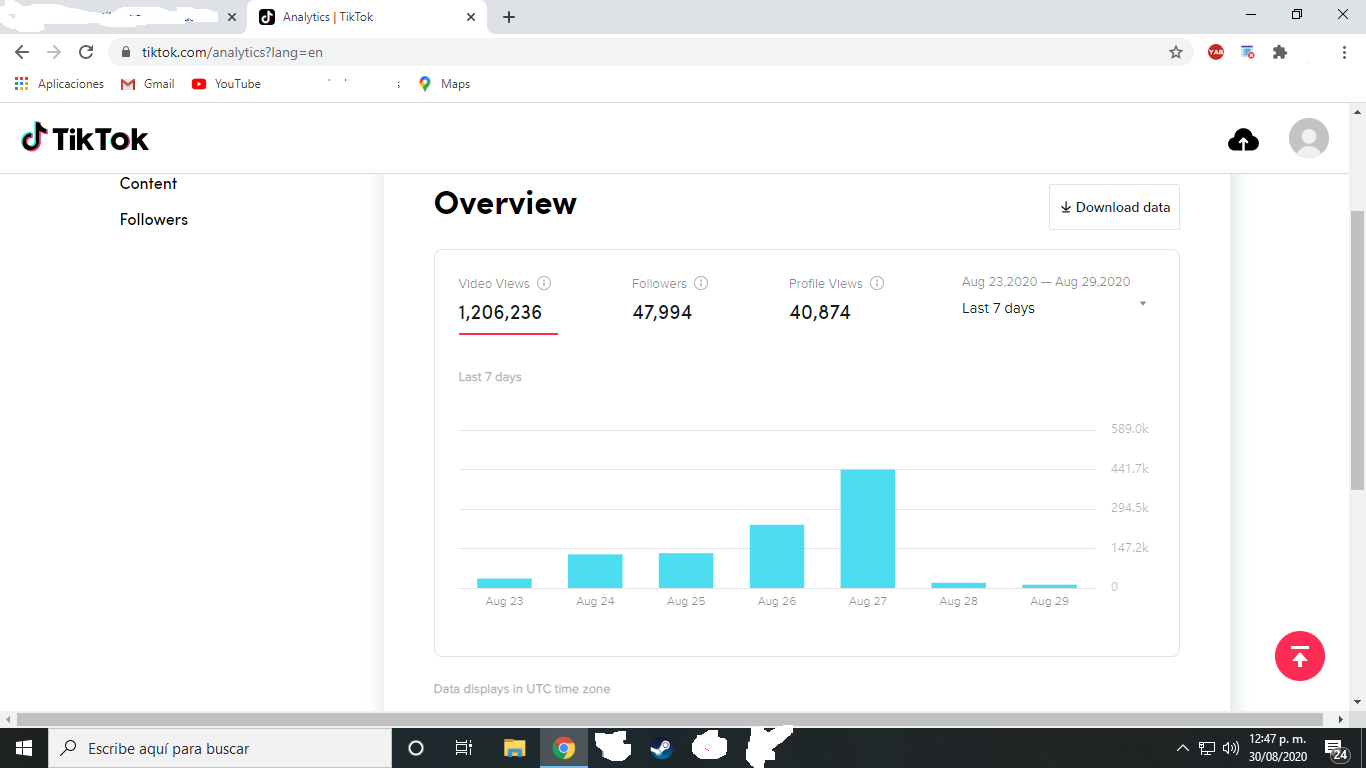The image size is (1366, 768).
Task: Open the Aplicaciones apps shortcut
Action: tap(59, 84)
